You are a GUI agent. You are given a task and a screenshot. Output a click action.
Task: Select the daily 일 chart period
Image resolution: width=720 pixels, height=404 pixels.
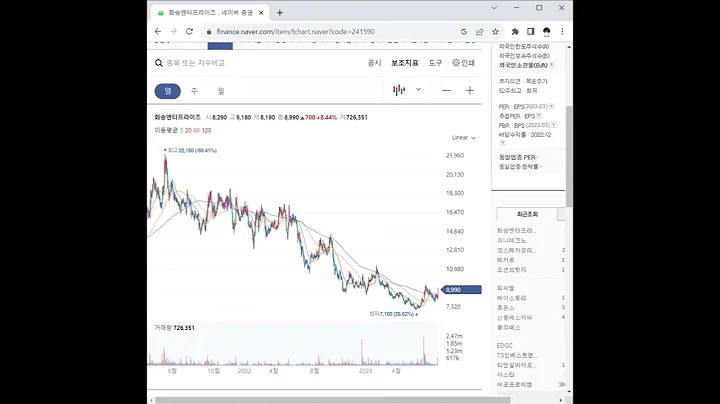point(168,91)
